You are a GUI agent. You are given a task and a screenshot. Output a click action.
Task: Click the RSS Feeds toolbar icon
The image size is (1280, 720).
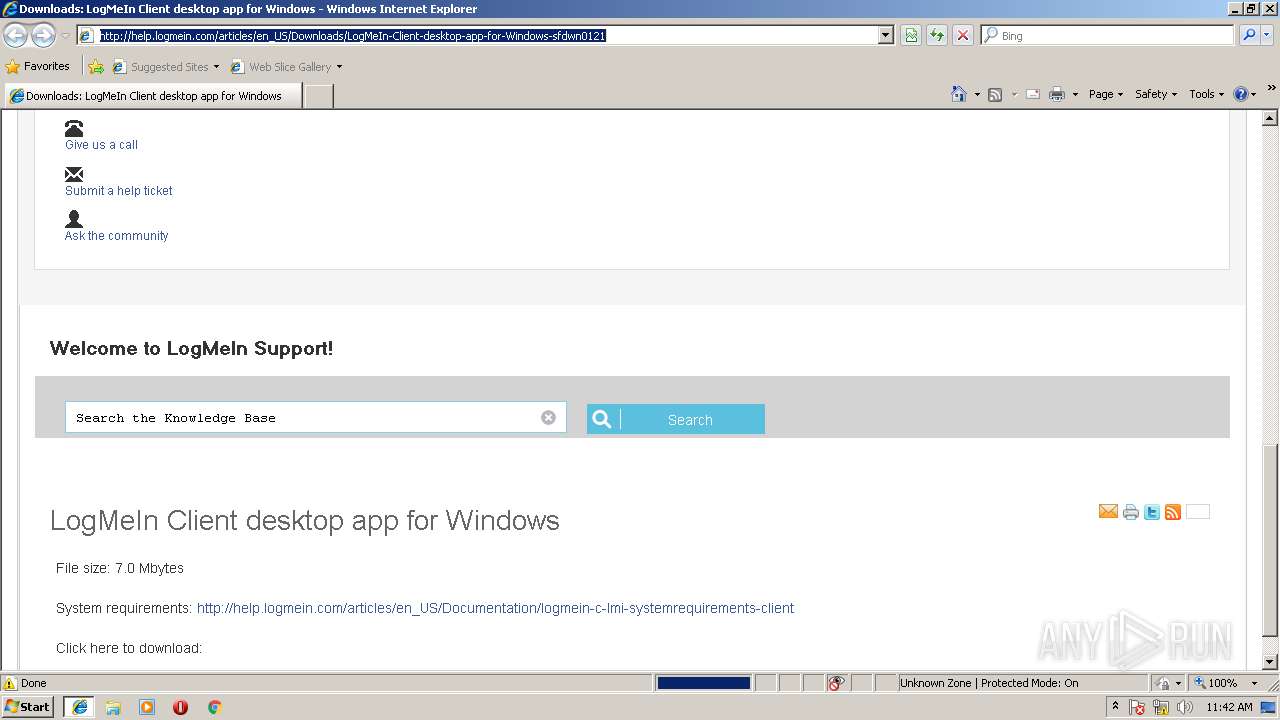pyautogui.click(x=995, y=94)
